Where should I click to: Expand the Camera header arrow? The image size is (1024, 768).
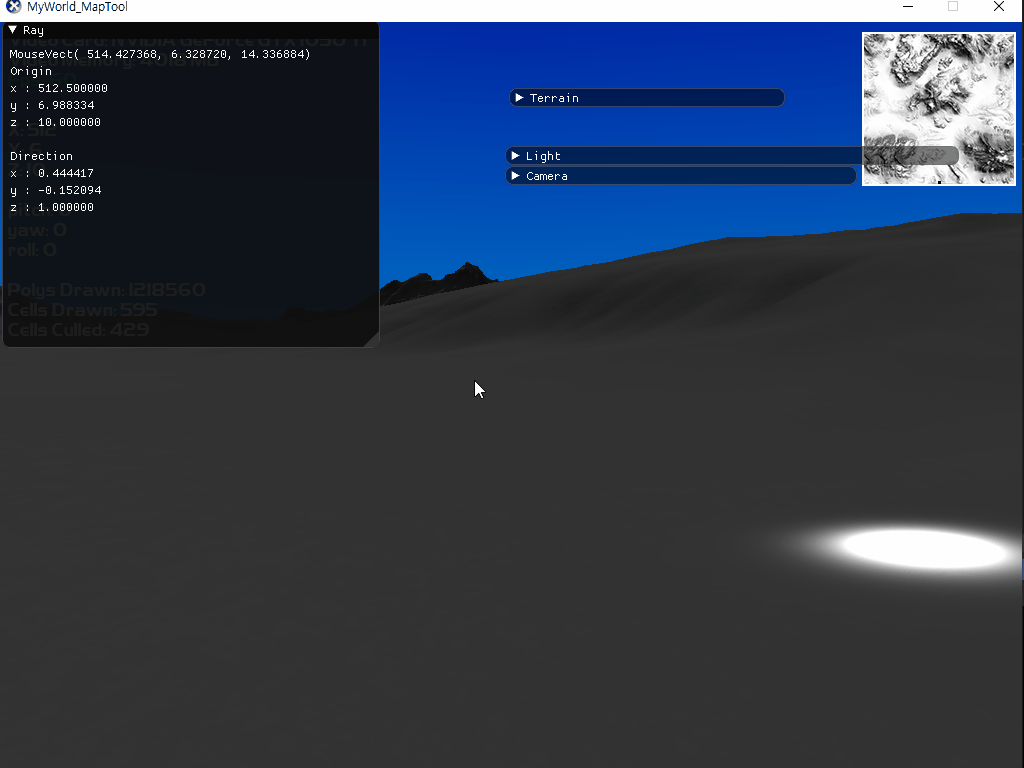[515, 176]
